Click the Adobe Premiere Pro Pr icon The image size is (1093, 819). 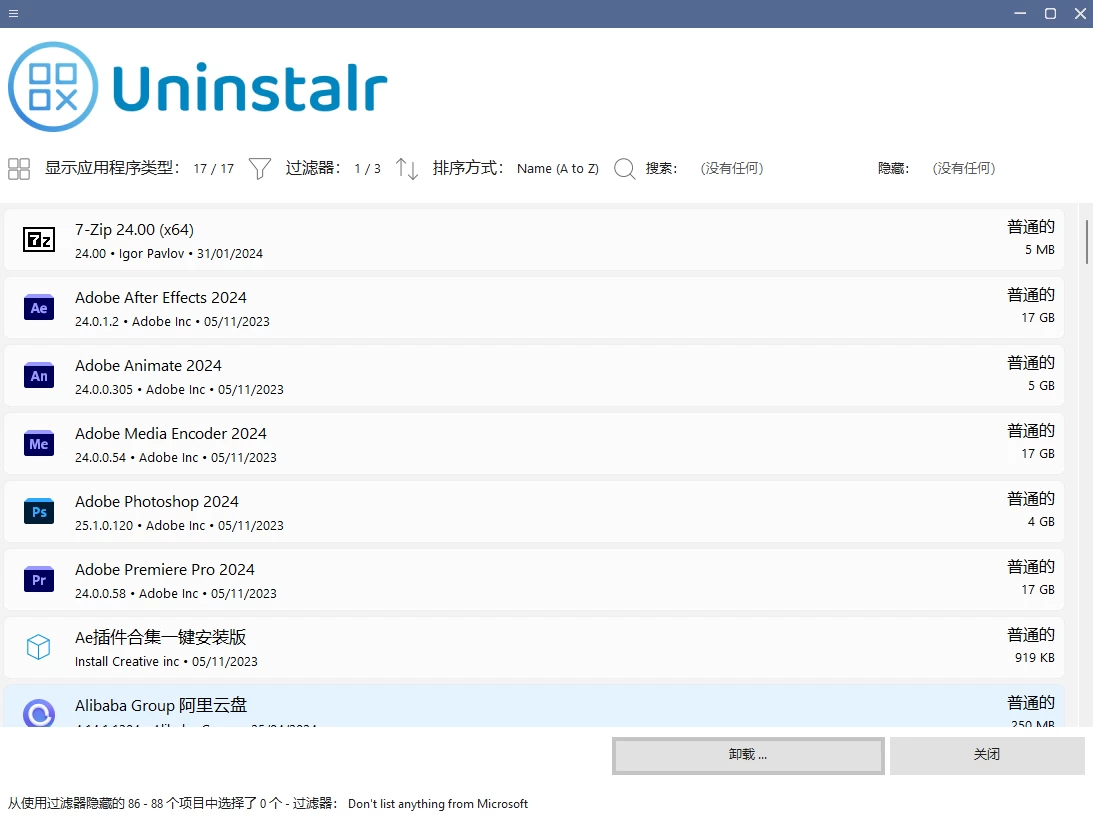39,580
